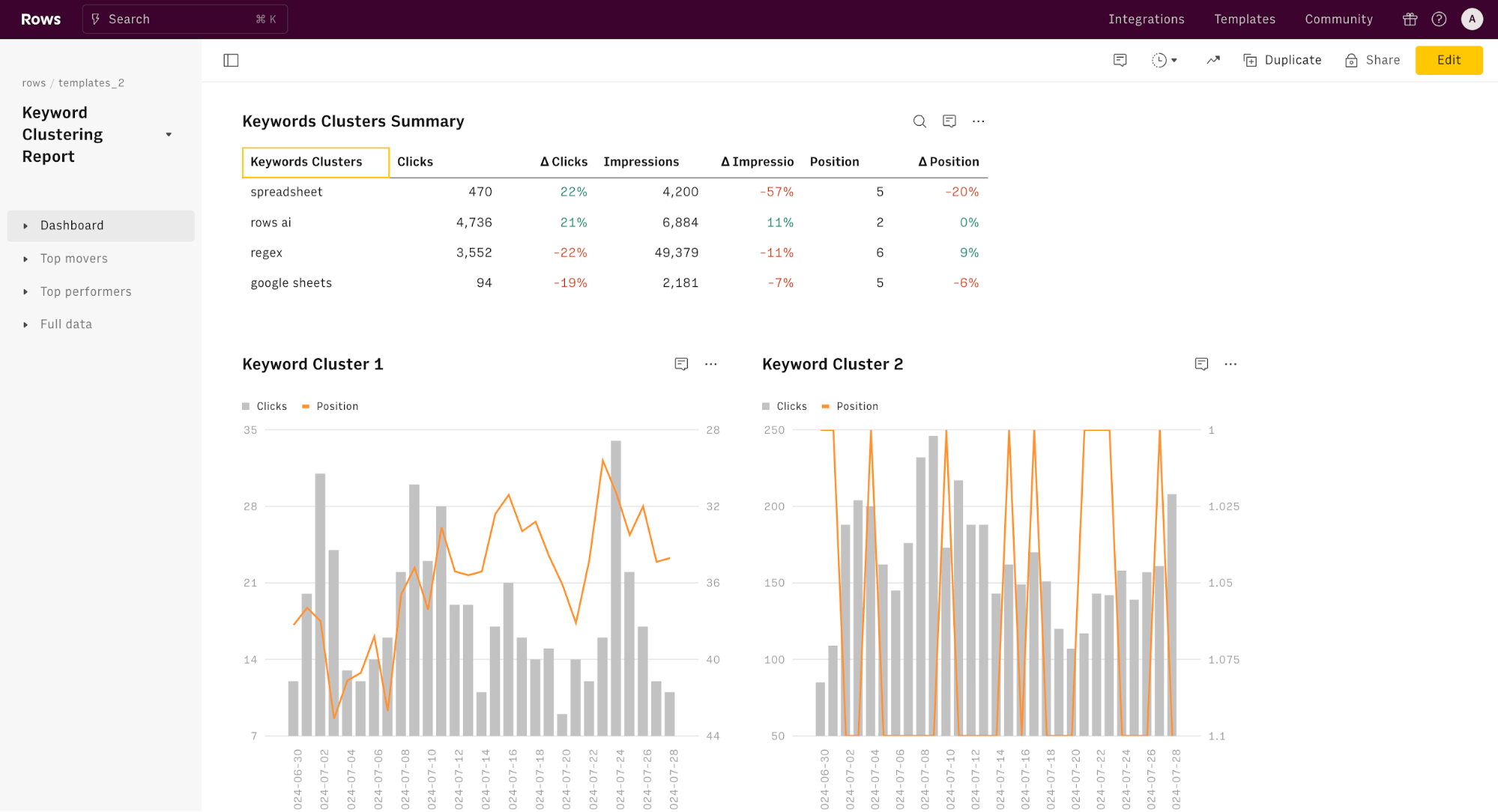
Task: Toggle the sidebar panel icon
Action: pyautogui.click(x=231, y=60)
